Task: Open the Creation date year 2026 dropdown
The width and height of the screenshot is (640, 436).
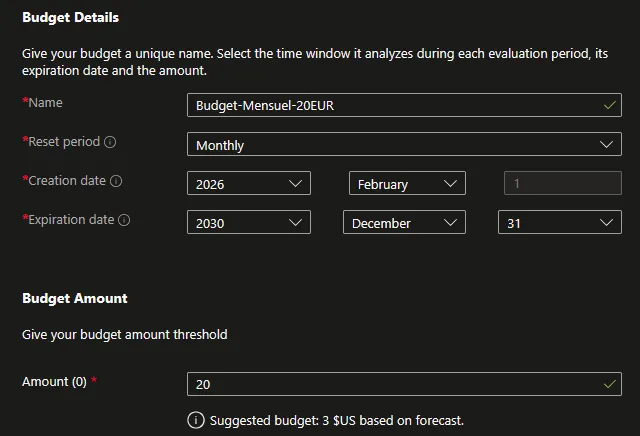Action: (x=249, y=183)
